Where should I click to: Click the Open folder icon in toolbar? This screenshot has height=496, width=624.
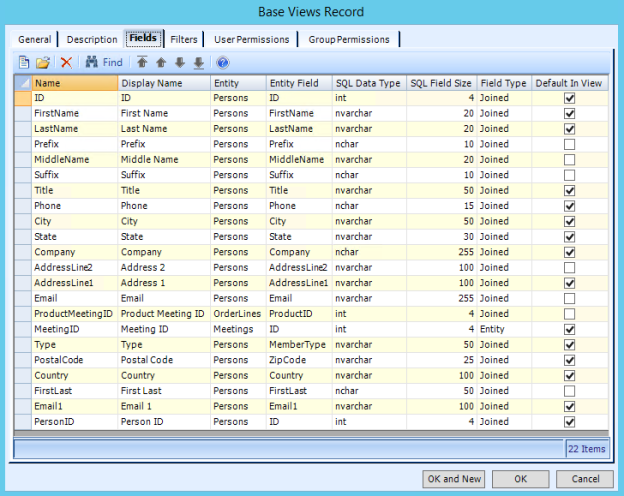tap(44, 62)
